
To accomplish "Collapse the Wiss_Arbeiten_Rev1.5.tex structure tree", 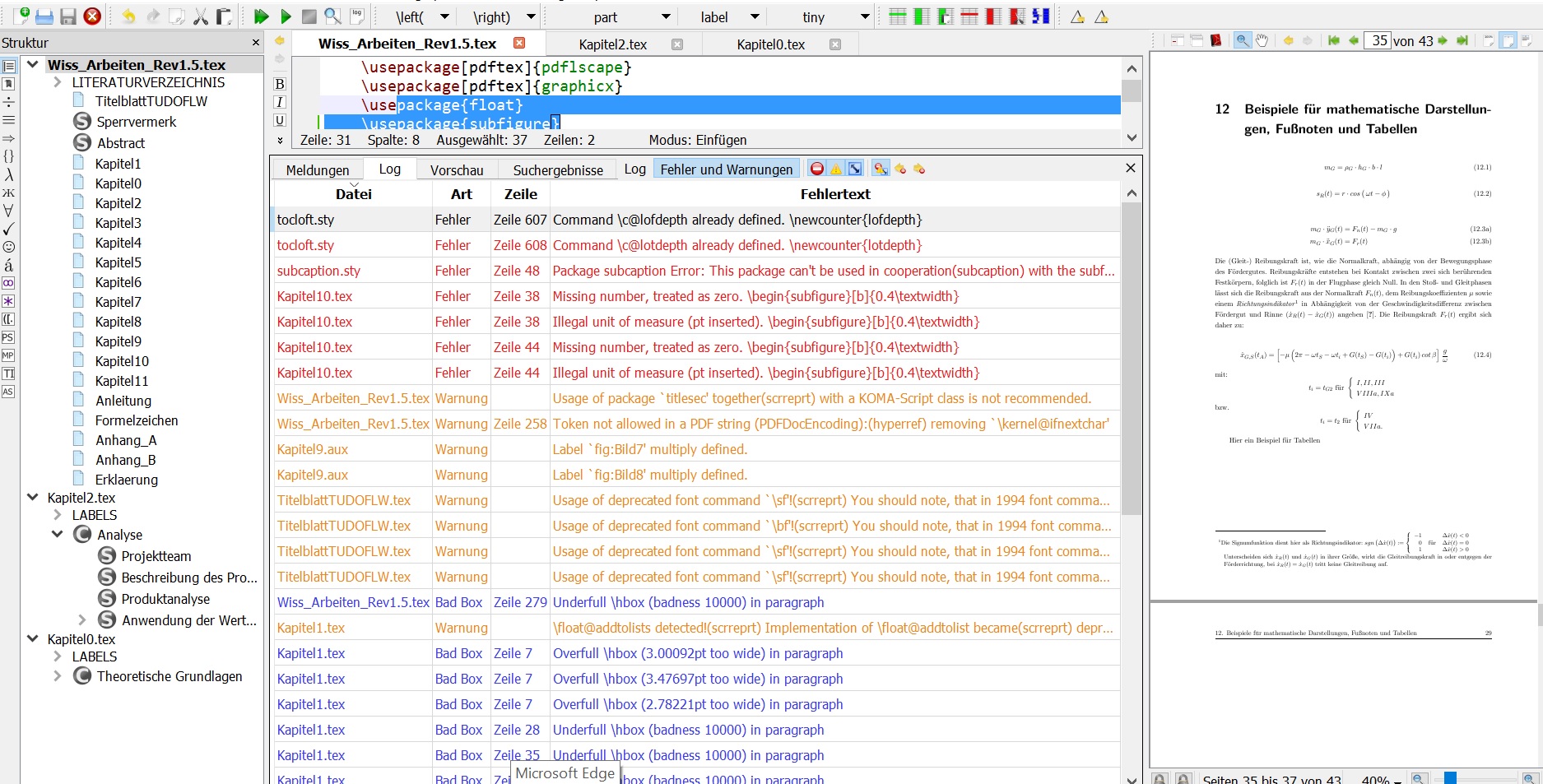I will (x=32, y=64).
